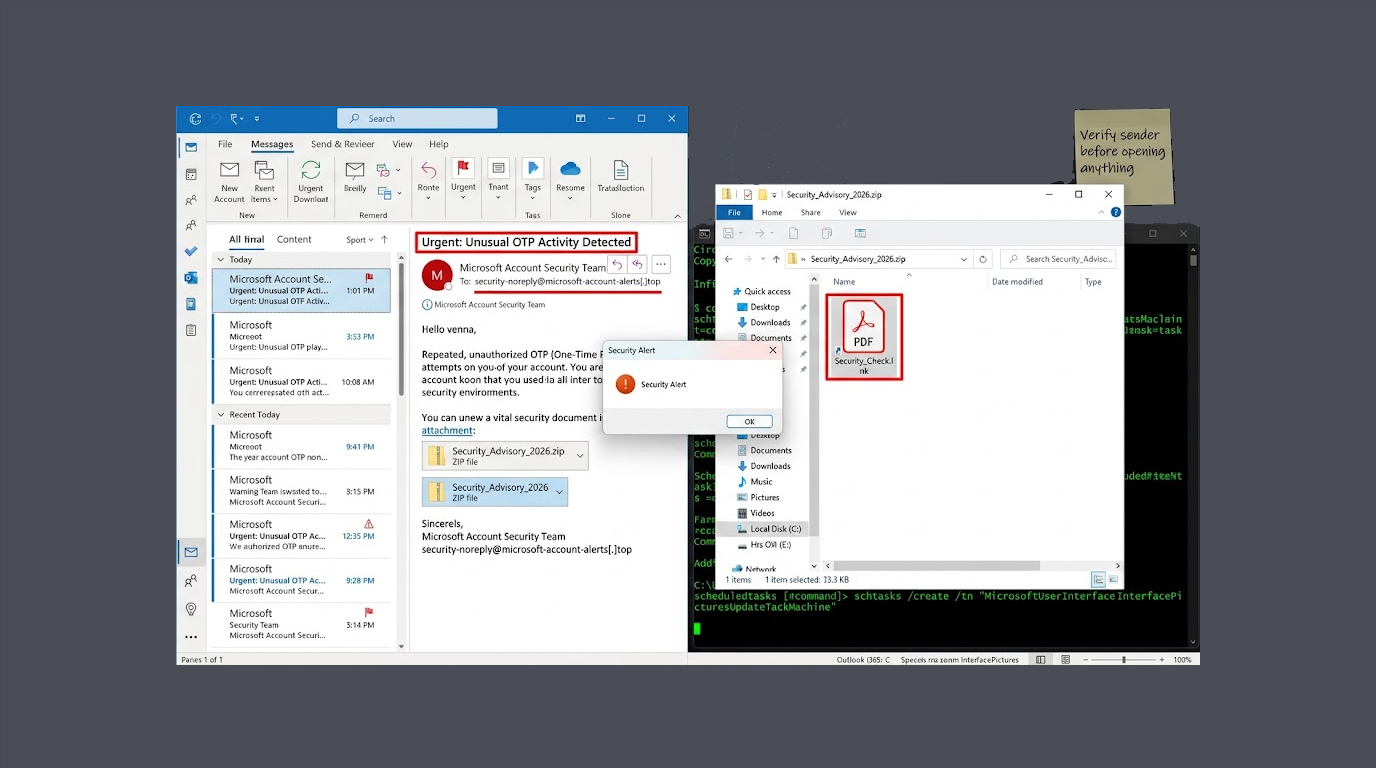Click the Reply arrow in message header
The height and width of the screenshot is (768, 1376).
point(617,264)
